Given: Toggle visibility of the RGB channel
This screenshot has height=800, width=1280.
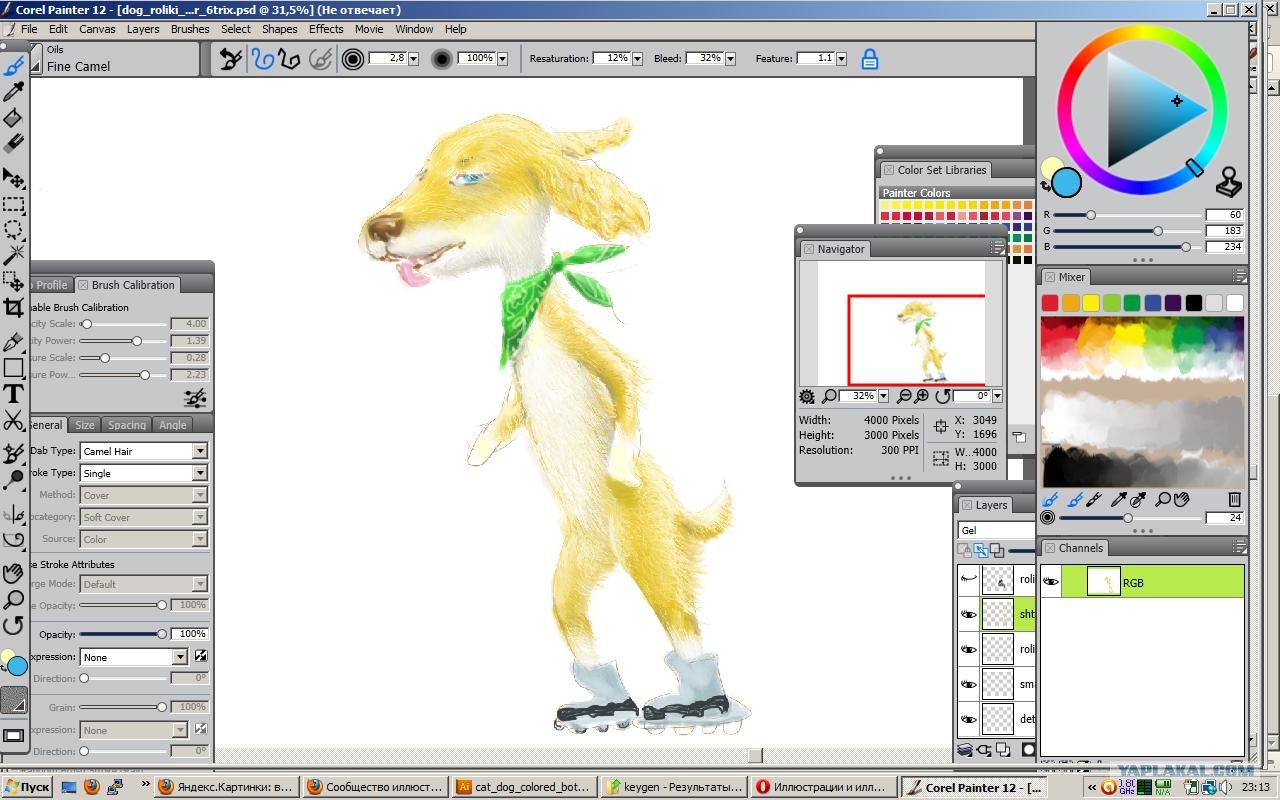Looking at the screenshot, I should pos(1051,581).
